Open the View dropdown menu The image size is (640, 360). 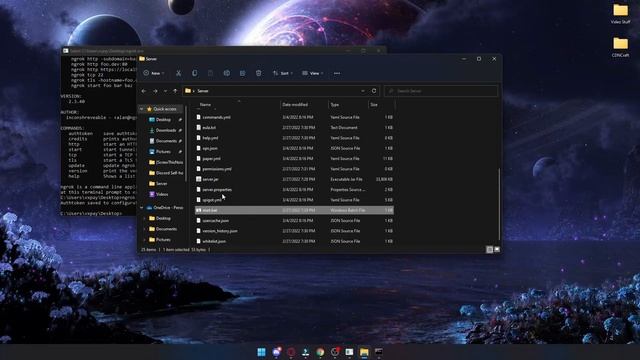313,73
